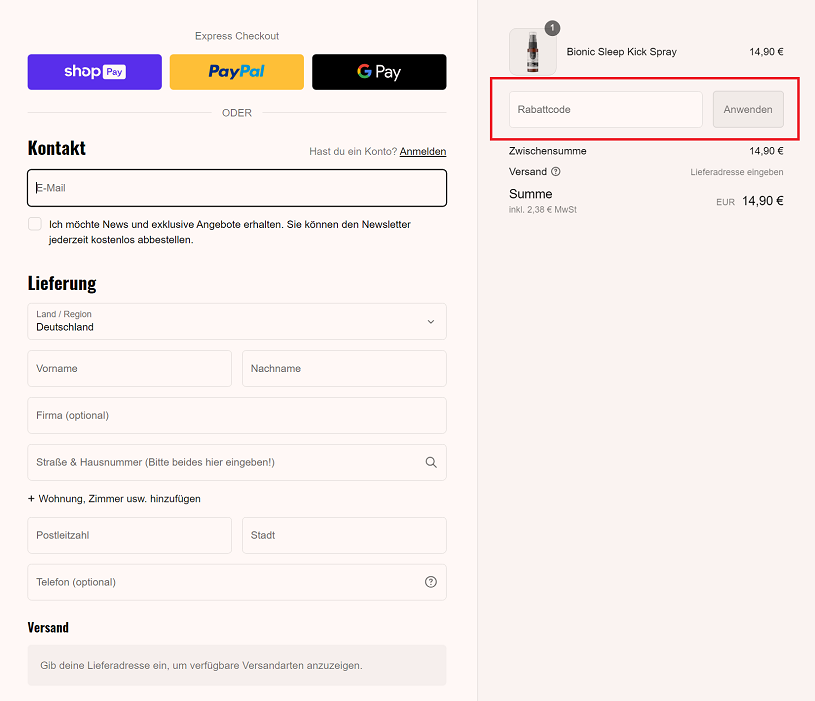
Task: Select the Nachname text field
Action: tap(344, 368)
